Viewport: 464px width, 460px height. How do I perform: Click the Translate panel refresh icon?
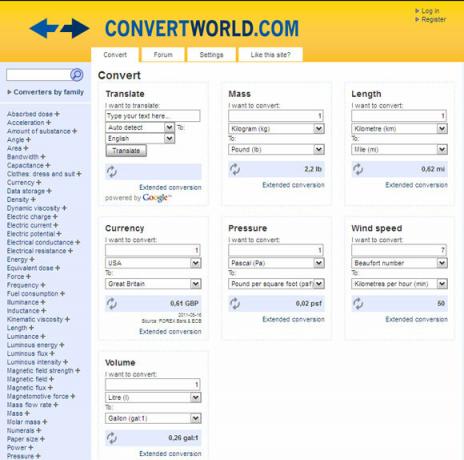pyautogui.click(x=112, y=172)
